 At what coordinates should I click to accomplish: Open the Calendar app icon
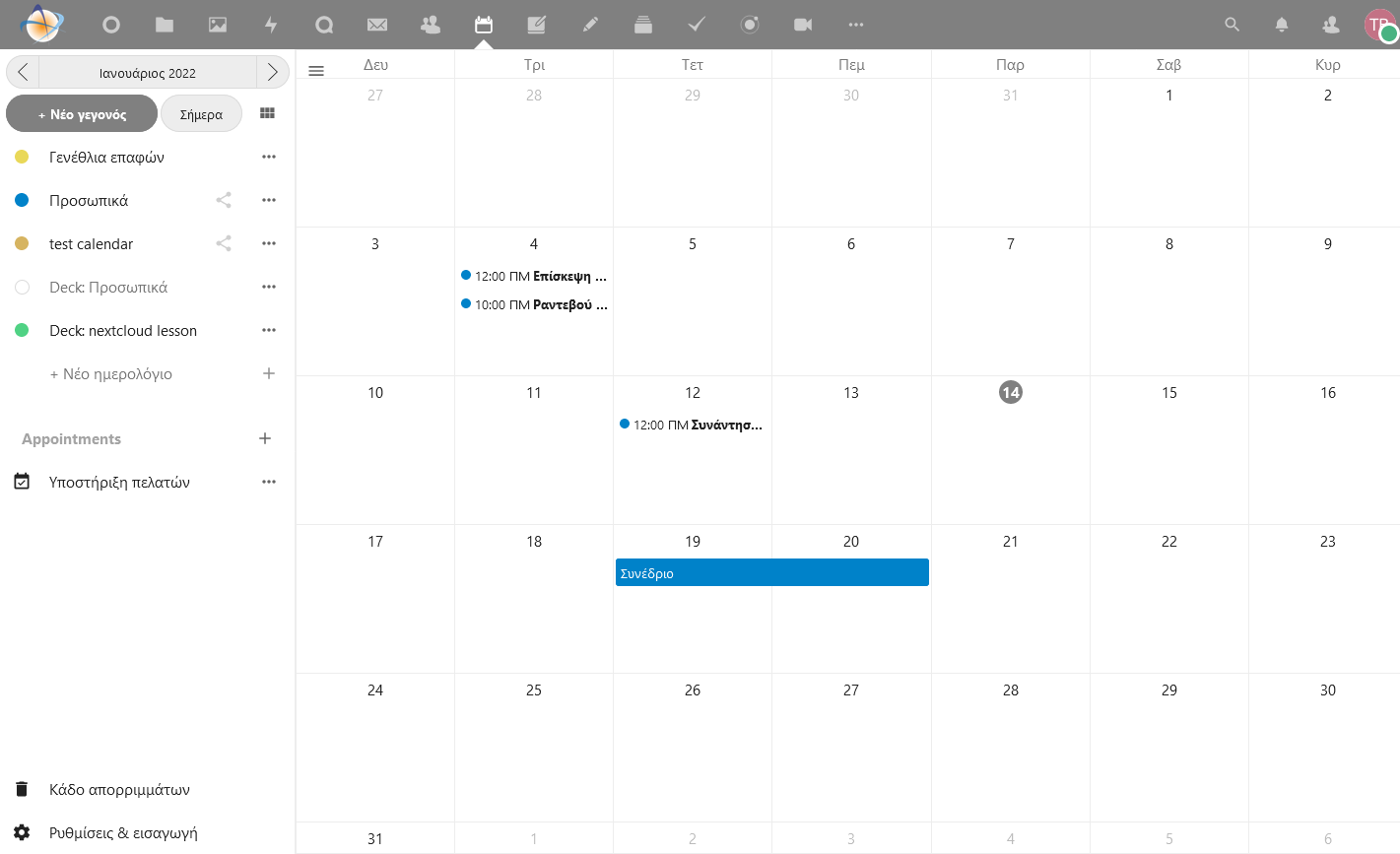pos(484,25)
